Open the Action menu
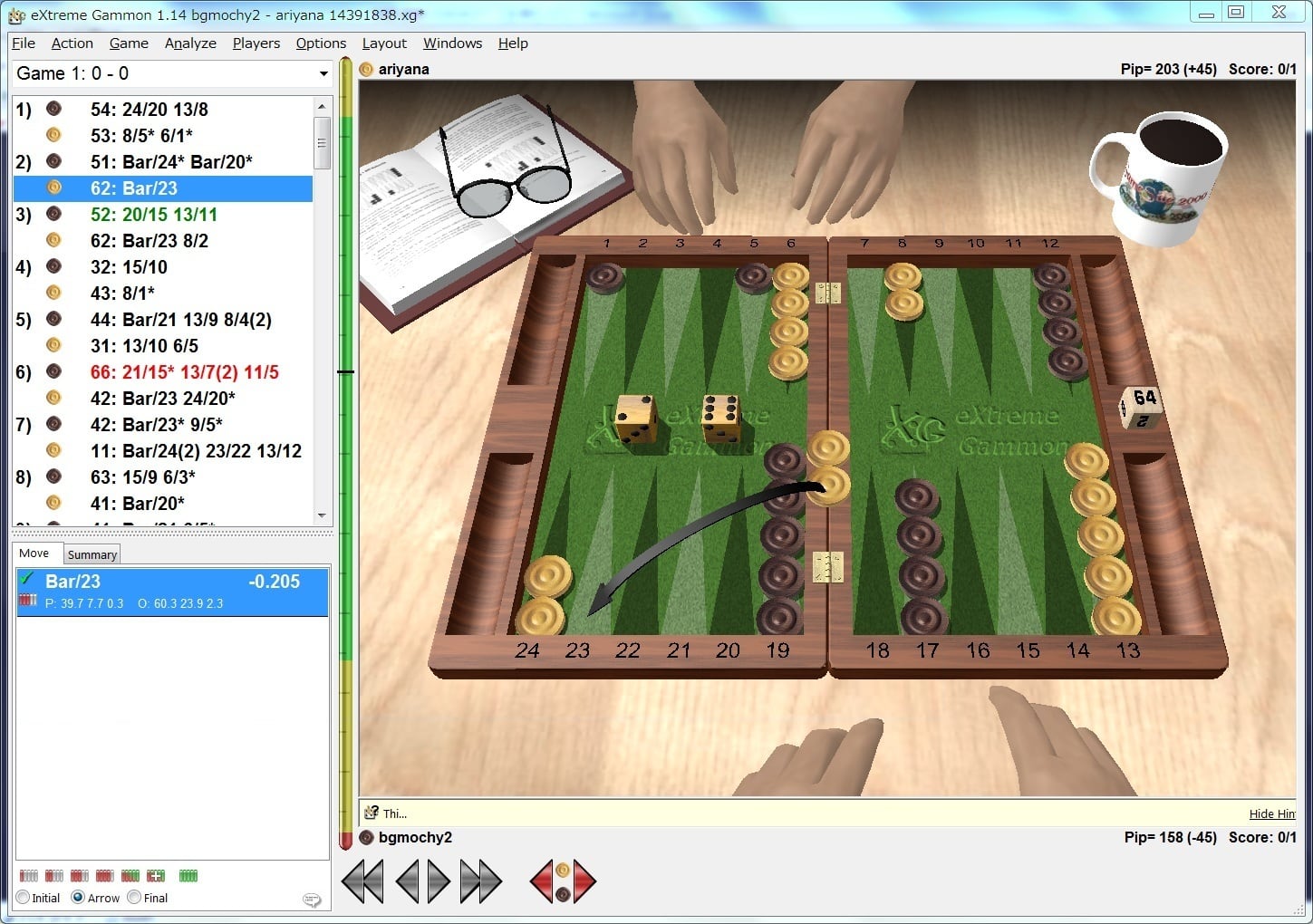This screenshot has height=924, width=1313. [72, 43]
